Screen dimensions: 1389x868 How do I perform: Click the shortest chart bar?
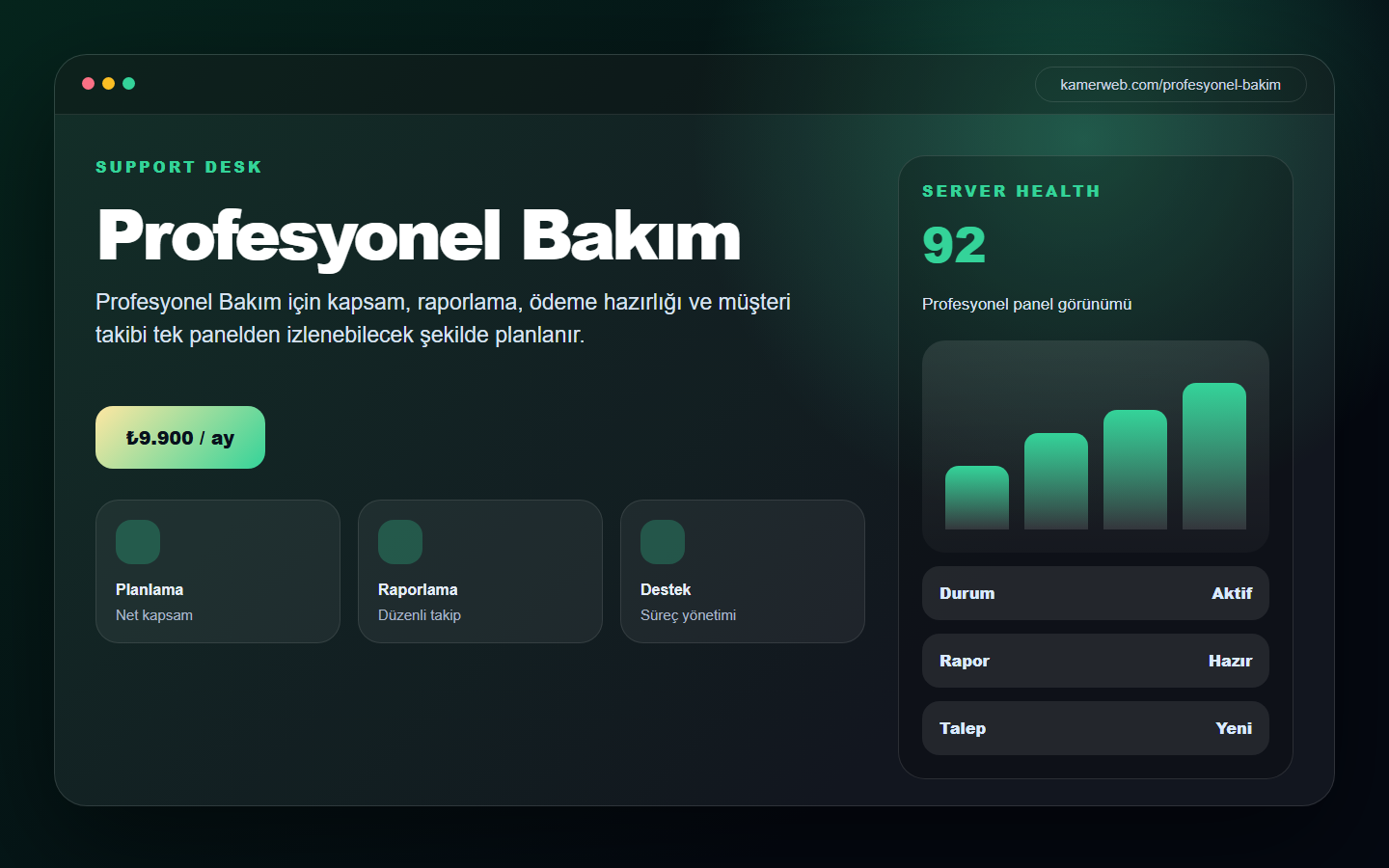click(977, 498)
